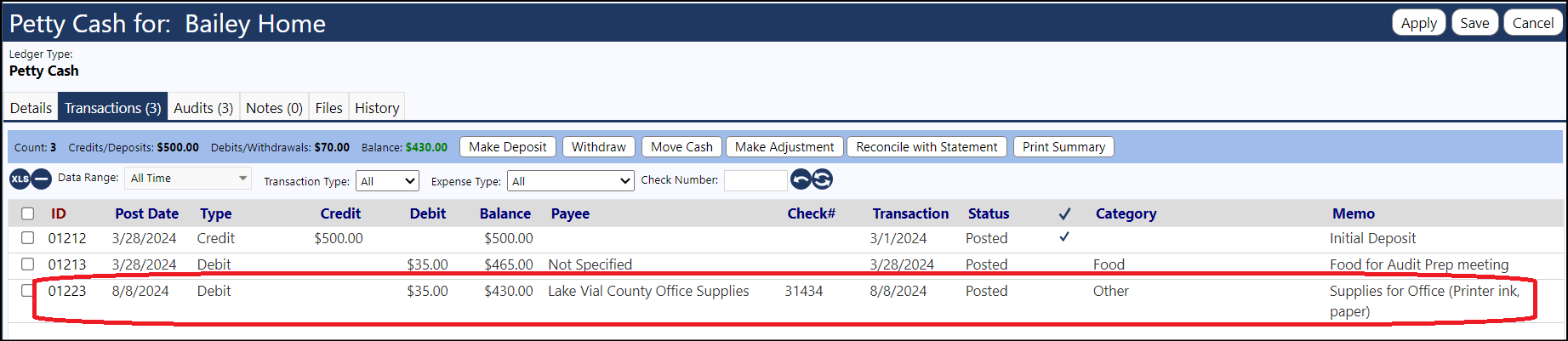Click the checkmark column header icon
This screenshot has height=341, width=1568.
(x=1064, y=213)
